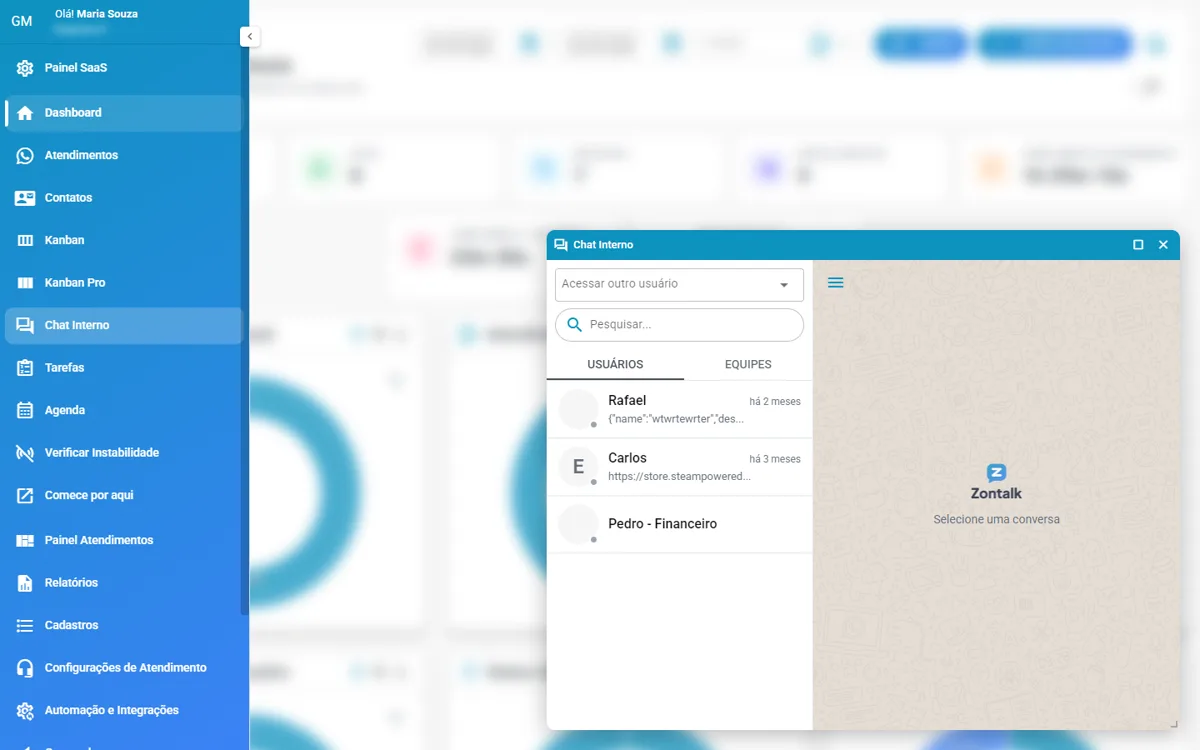Click the Olá! Maria Souza greeting
The image size is (1200, 750).
coord(97,14)
